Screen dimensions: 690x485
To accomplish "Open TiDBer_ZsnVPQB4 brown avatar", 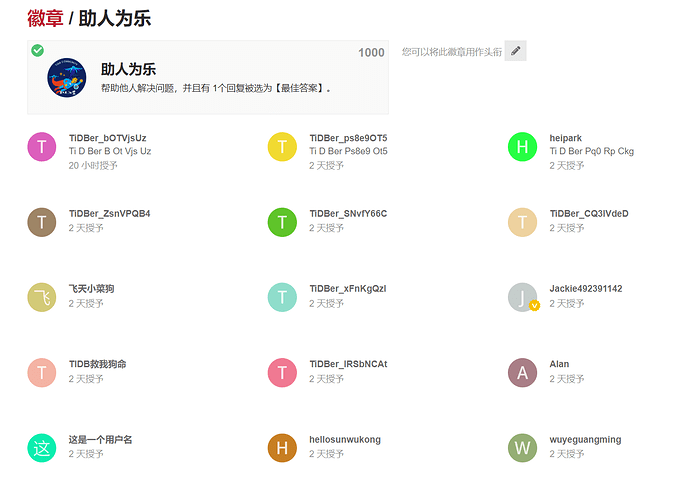I will click(x=42, y=222).
